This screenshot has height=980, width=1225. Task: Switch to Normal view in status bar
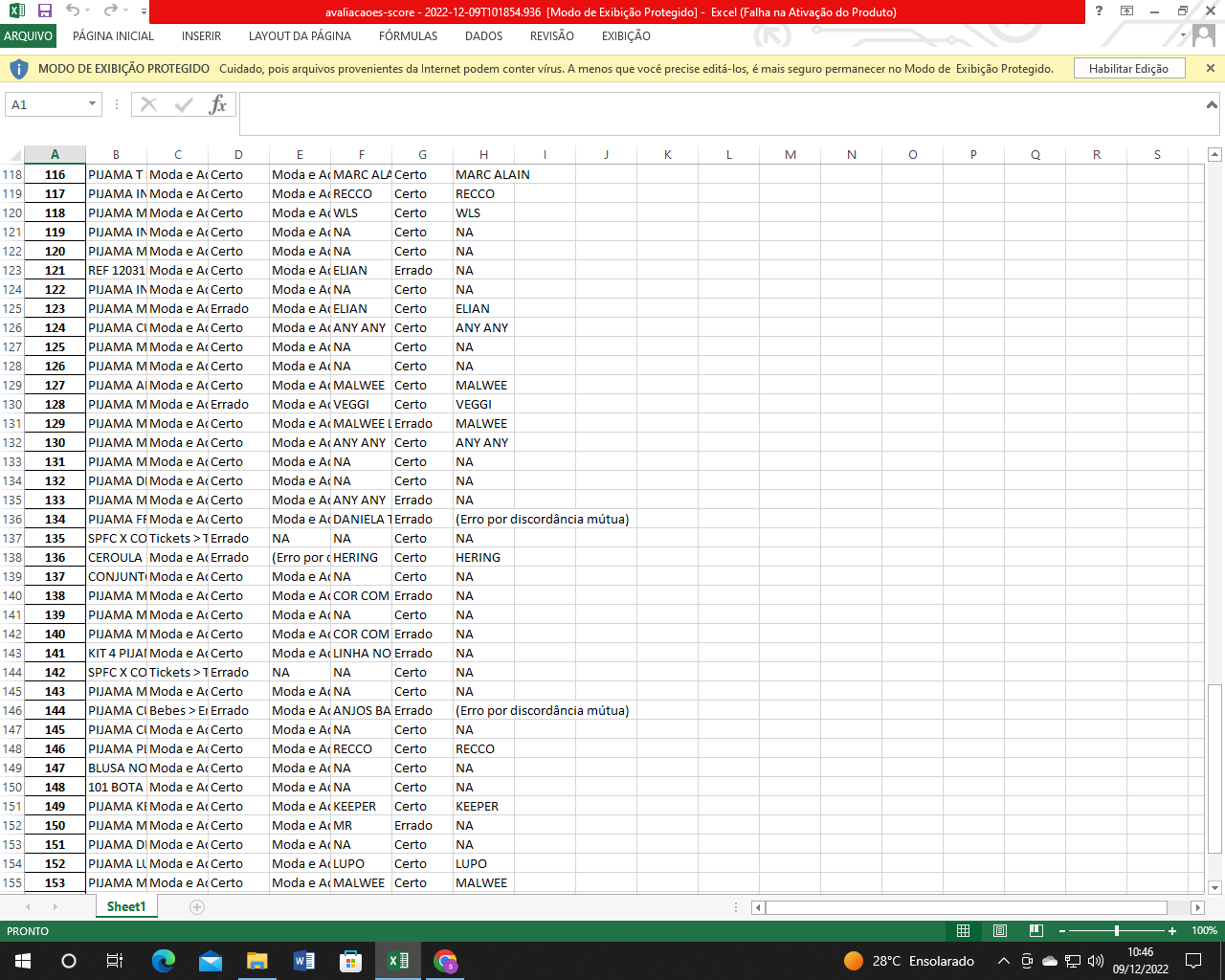(964, 930)
